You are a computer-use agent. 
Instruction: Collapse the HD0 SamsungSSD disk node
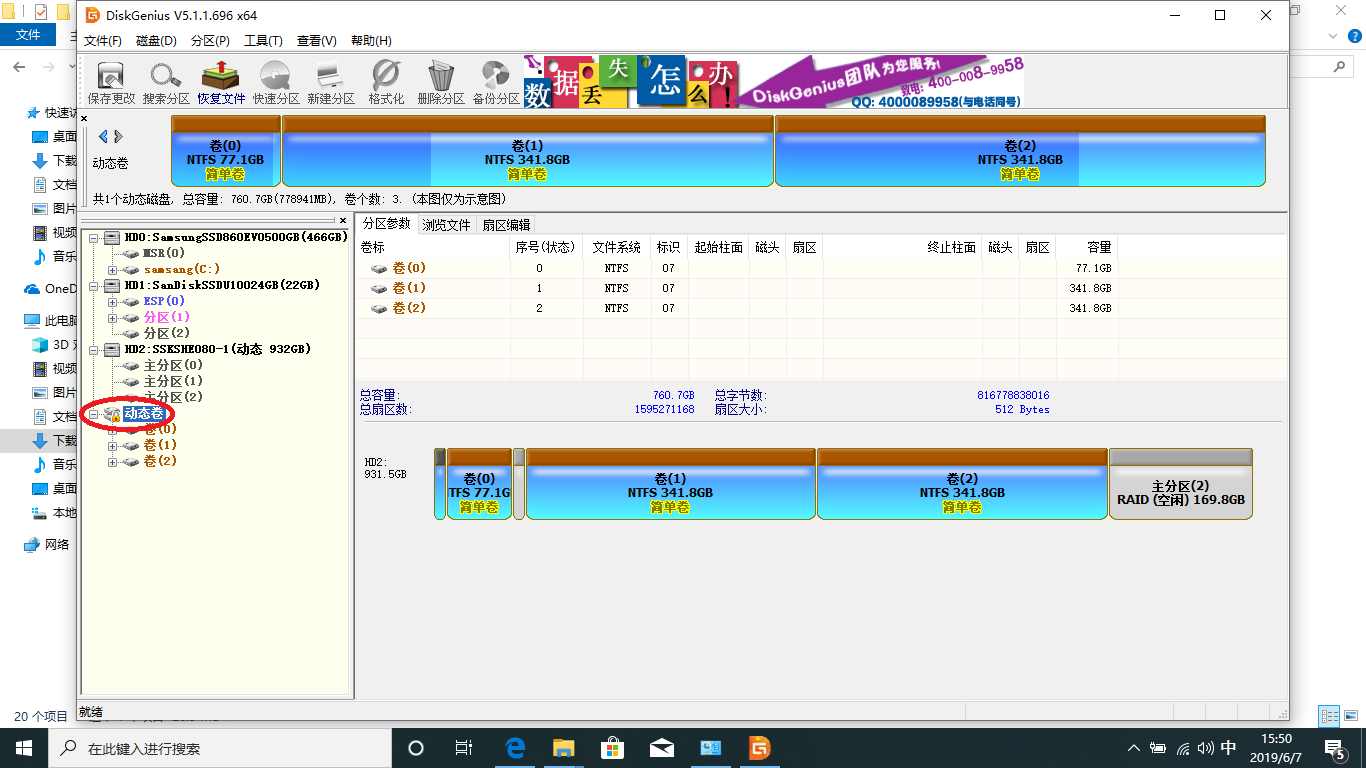tap(96, 237)
